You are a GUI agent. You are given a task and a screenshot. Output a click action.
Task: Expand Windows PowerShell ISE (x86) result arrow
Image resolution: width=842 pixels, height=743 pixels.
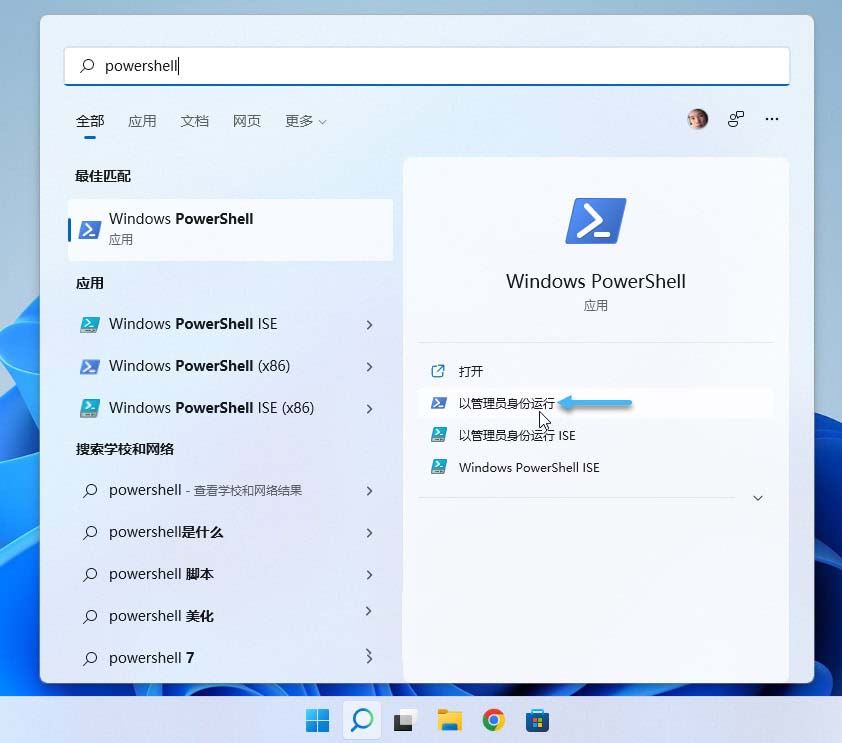click(369, 408)
